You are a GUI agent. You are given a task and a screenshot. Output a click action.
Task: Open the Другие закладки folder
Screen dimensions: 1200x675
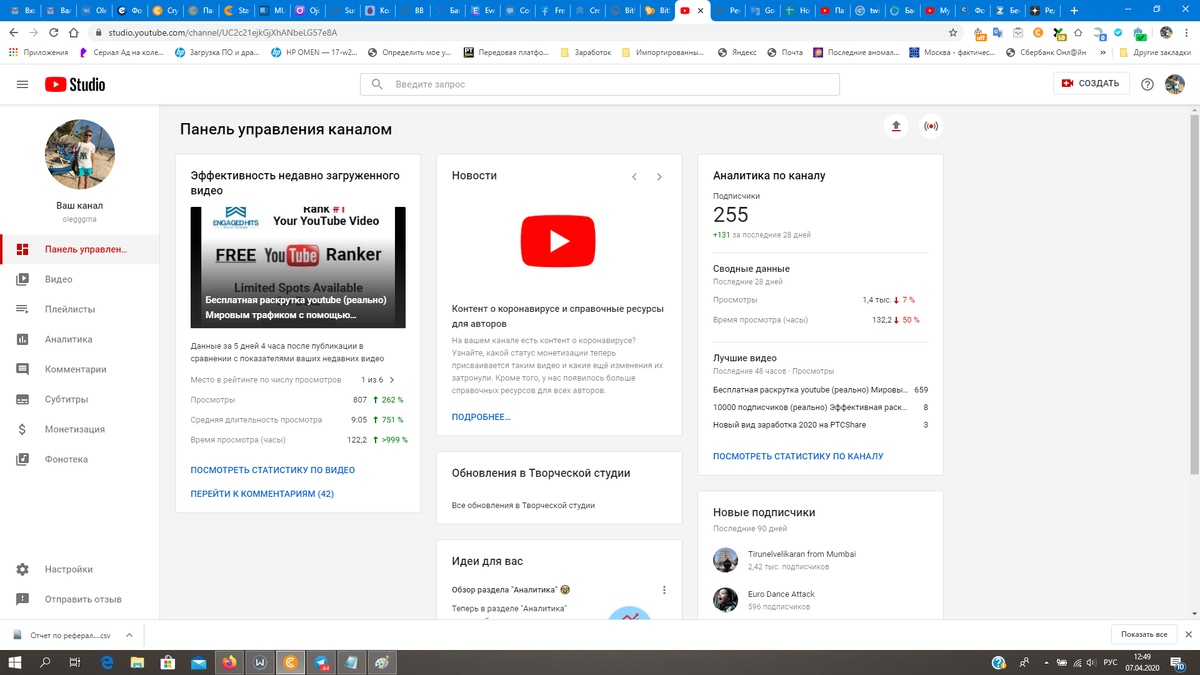1155,52
